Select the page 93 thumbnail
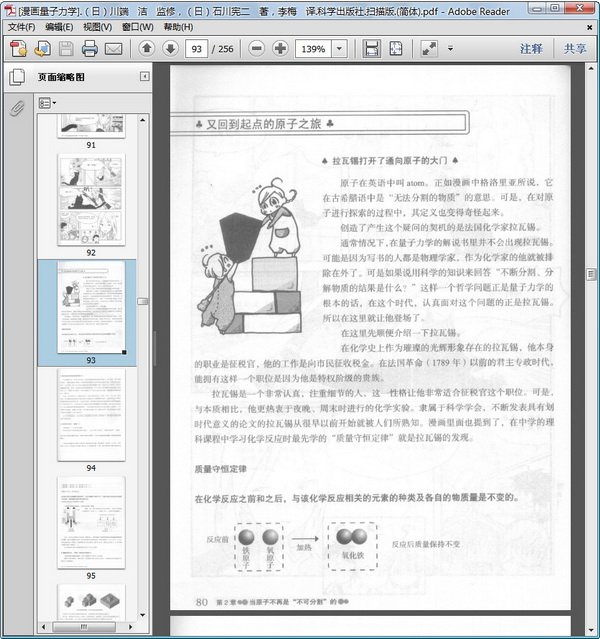Image resolution: width=600 pixels, height=639 pixels. (91, 307)
